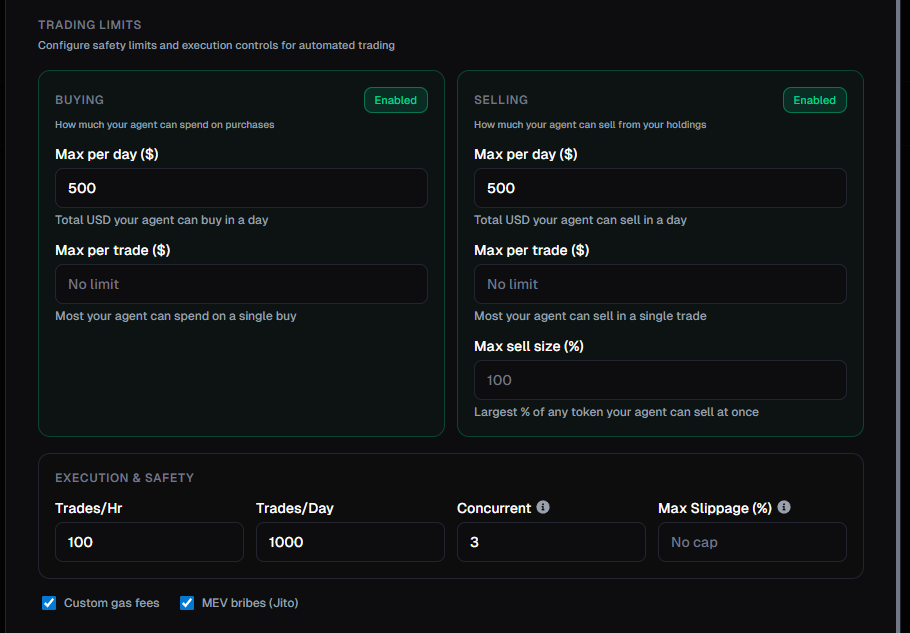
Task: Click the Concurrent value field
Action: pos(550,542)
